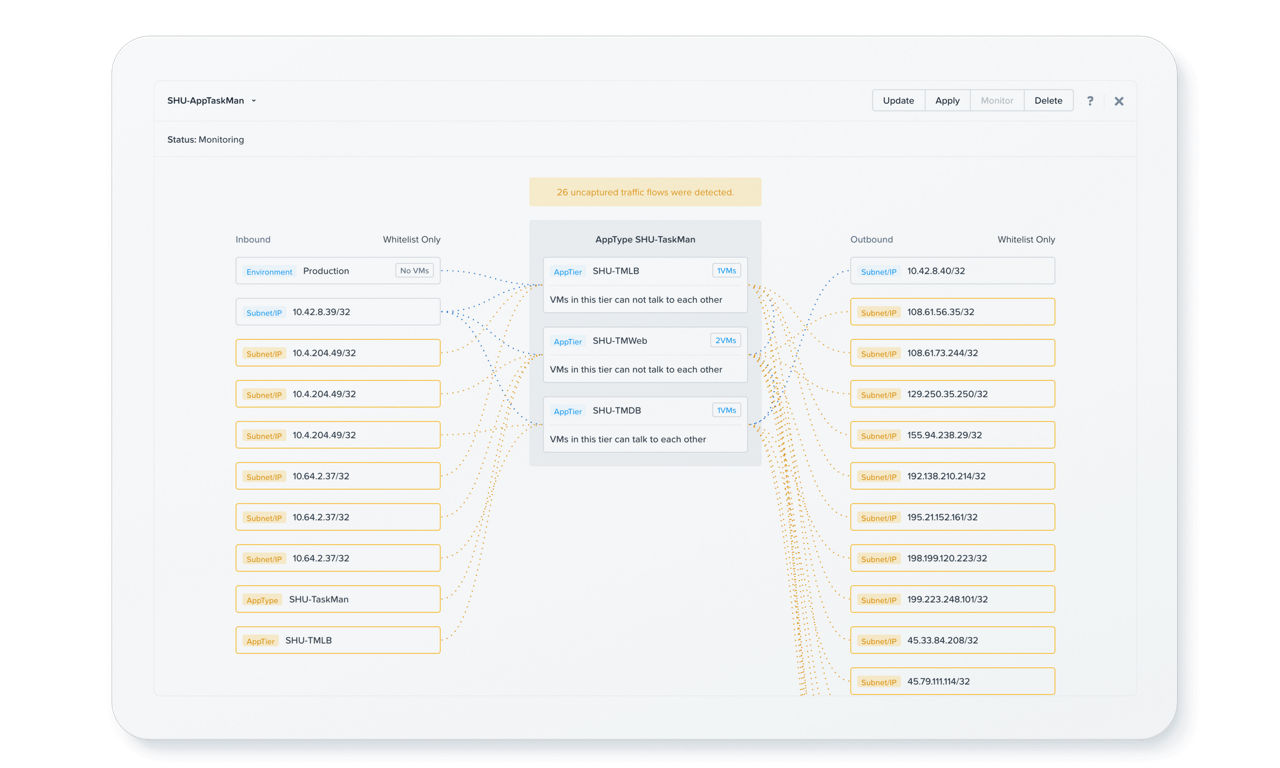Close the policy panel with X icon
This screenshot has width=1280, height=768.
(x=1119, y=101)
